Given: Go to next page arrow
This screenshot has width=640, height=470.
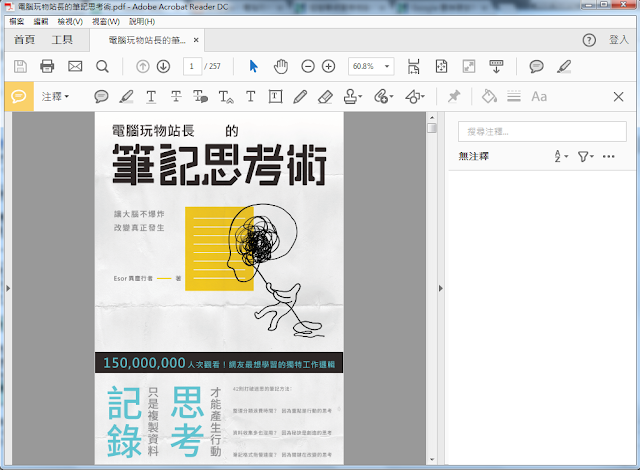Looking at the screenshot, I should [163, 66].
